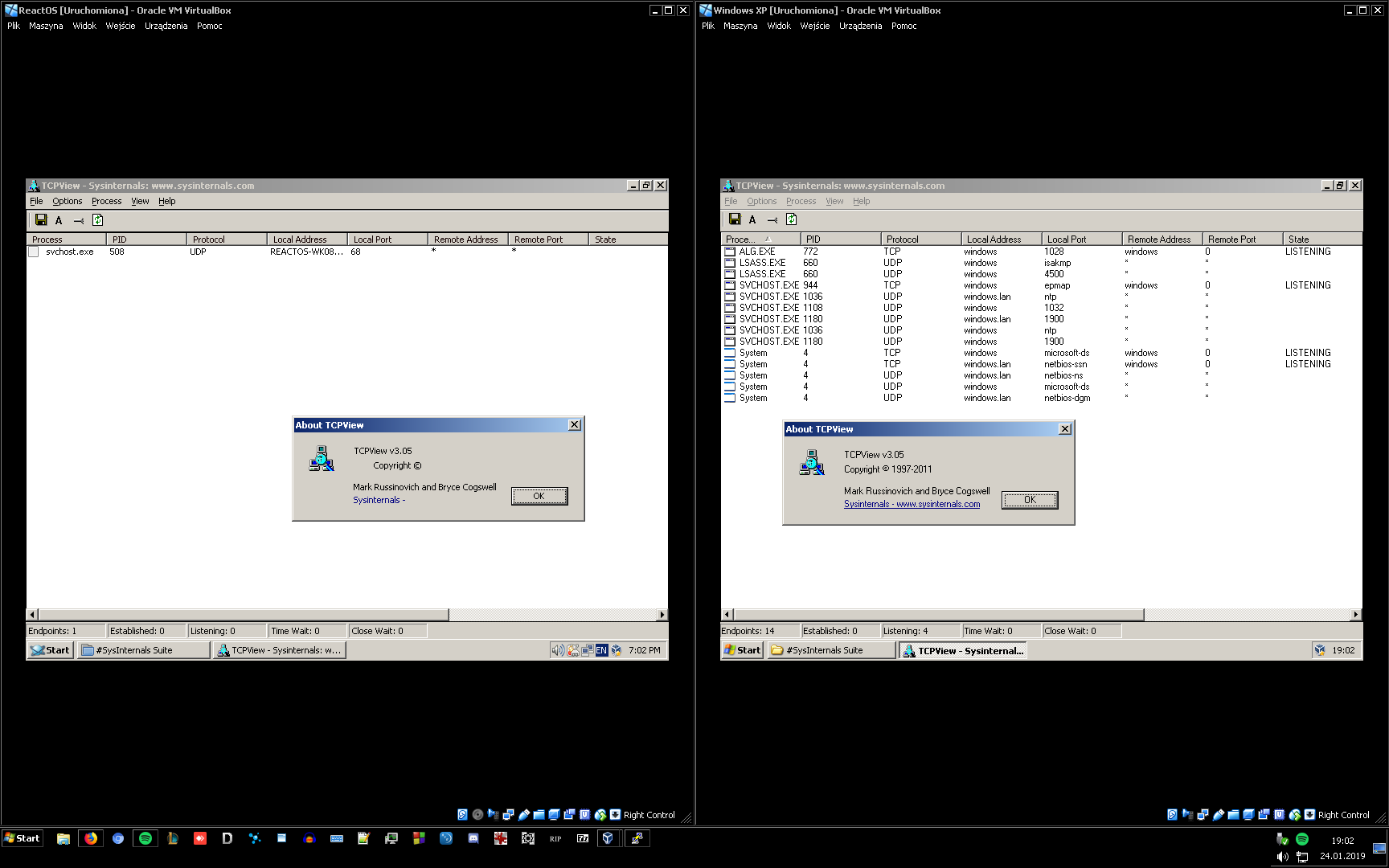Sort by Local Port column in Windows XP TCPView
This screenshot has width=1389, height=868.
coord(1067,240)
